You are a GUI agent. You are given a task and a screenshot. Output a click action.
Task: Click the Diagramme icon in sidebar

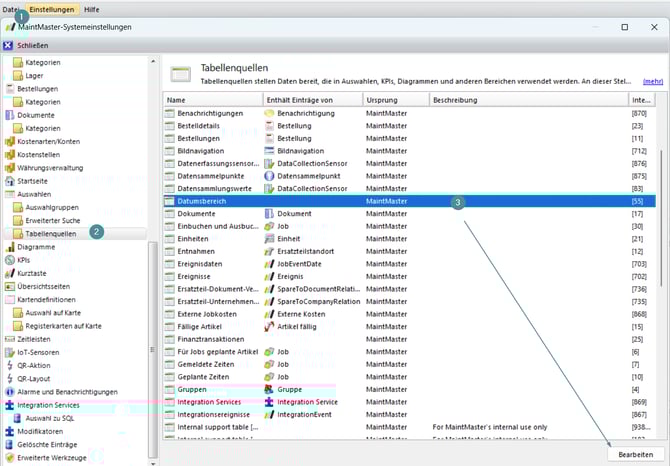[x=10, y=246]
